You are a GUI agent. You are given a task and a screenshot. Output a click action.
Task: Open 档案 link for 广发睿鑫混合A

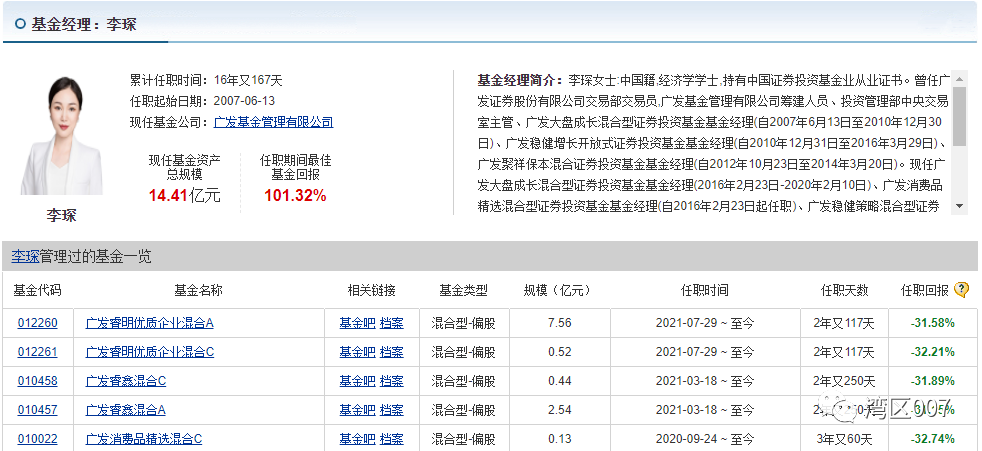coord(392,410)
